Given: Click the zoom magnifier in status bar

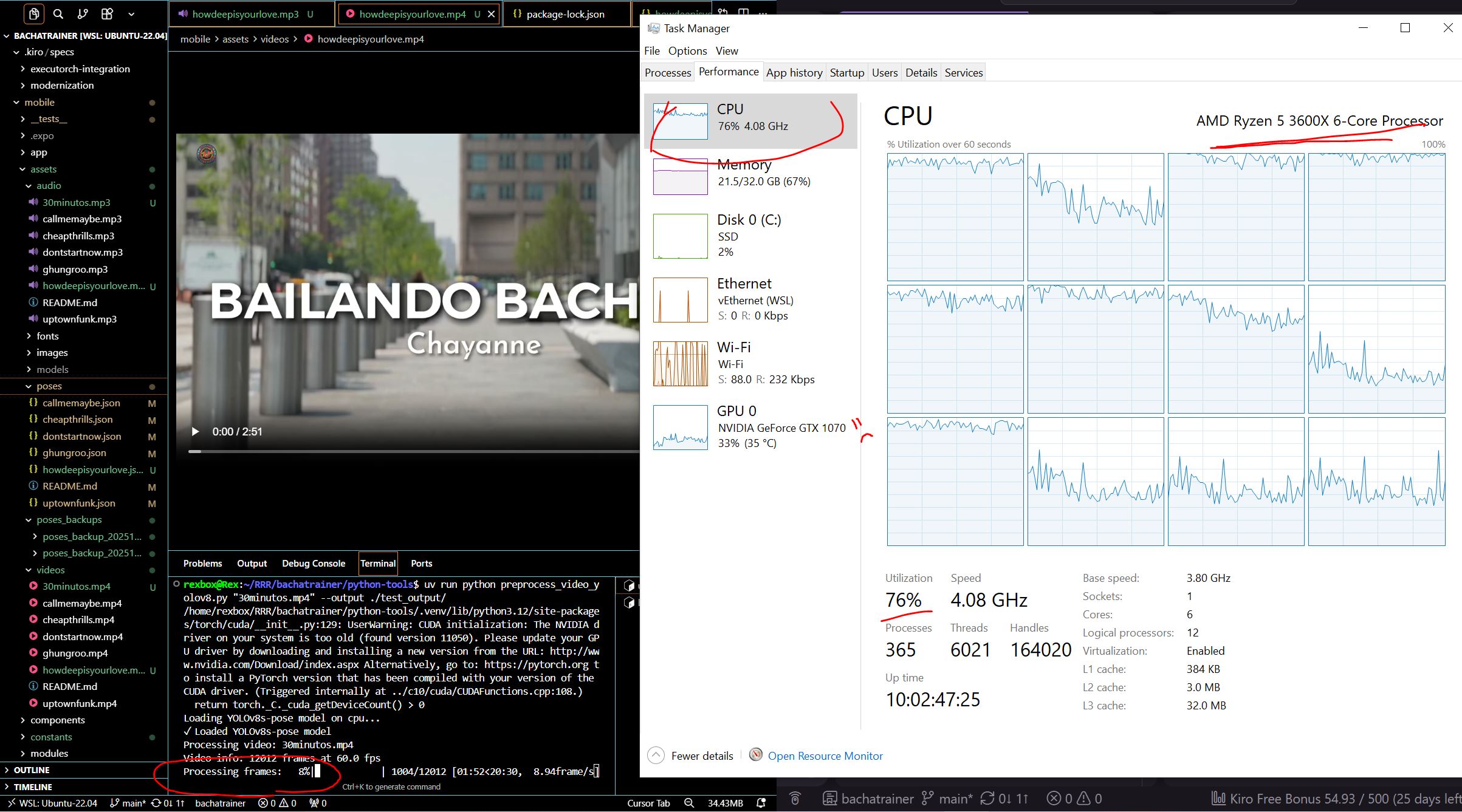Looking at the screenshot, I should point(689,803).
